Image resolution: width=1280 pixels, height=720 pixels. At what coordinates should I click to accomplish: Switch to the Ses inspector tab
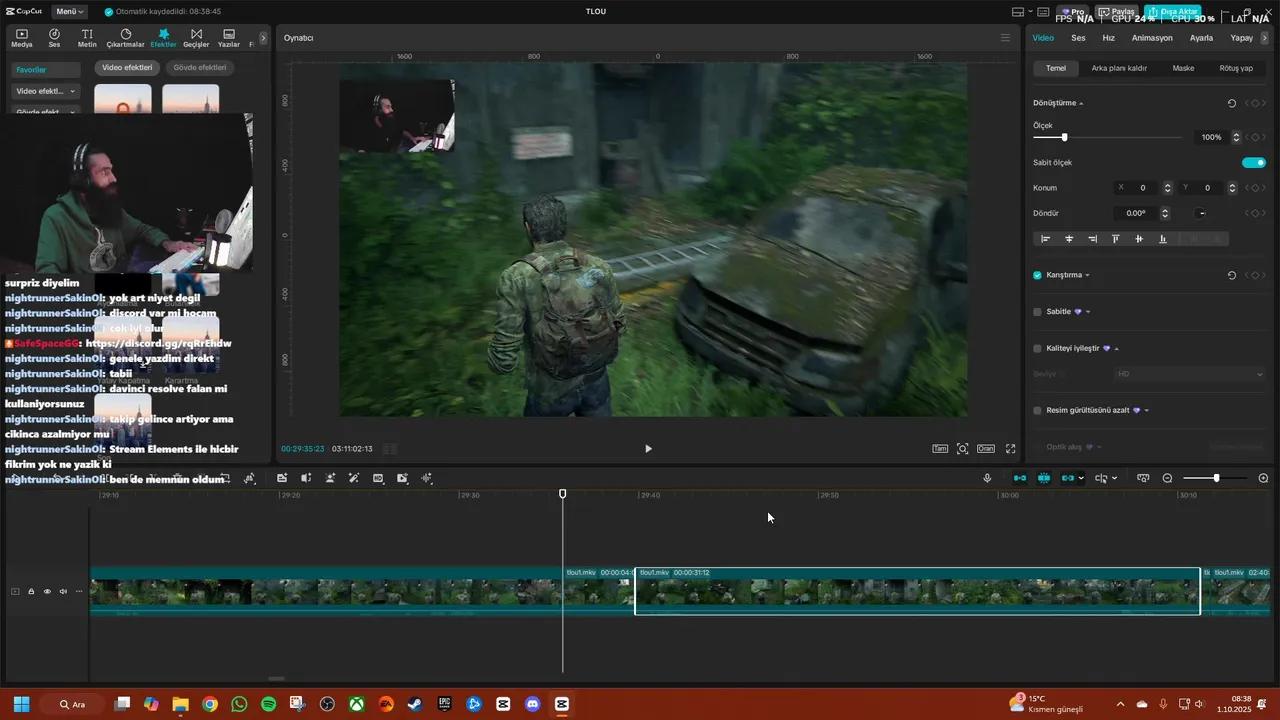point(1078,38)
